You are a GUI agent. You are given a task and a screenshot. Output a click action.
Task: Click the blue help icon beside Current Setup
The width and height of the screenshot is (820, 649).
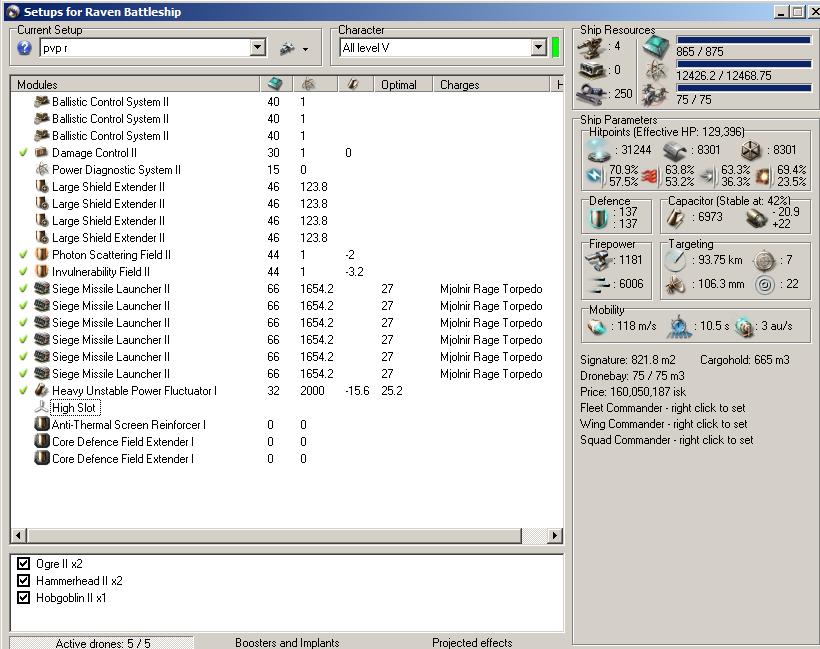pos(25,48)
